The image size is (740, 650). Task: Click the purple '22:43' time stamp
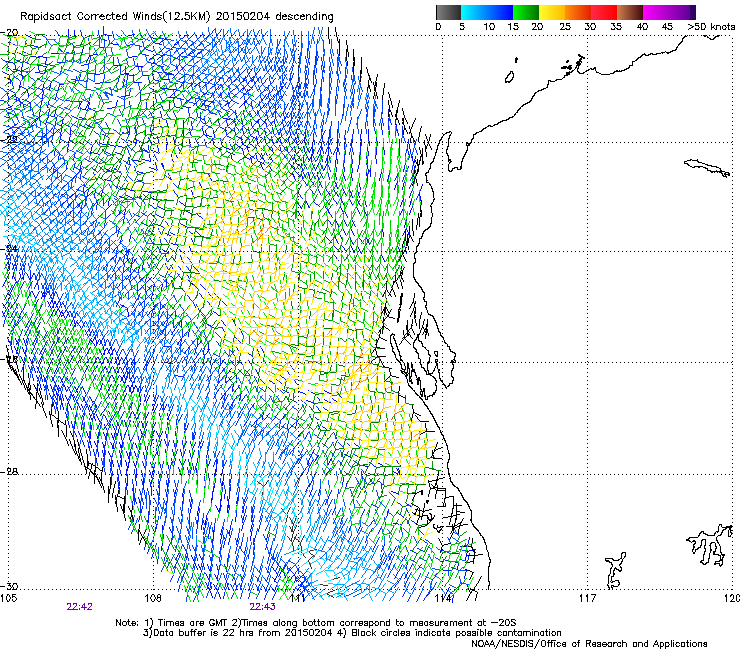tap(262, 607)
